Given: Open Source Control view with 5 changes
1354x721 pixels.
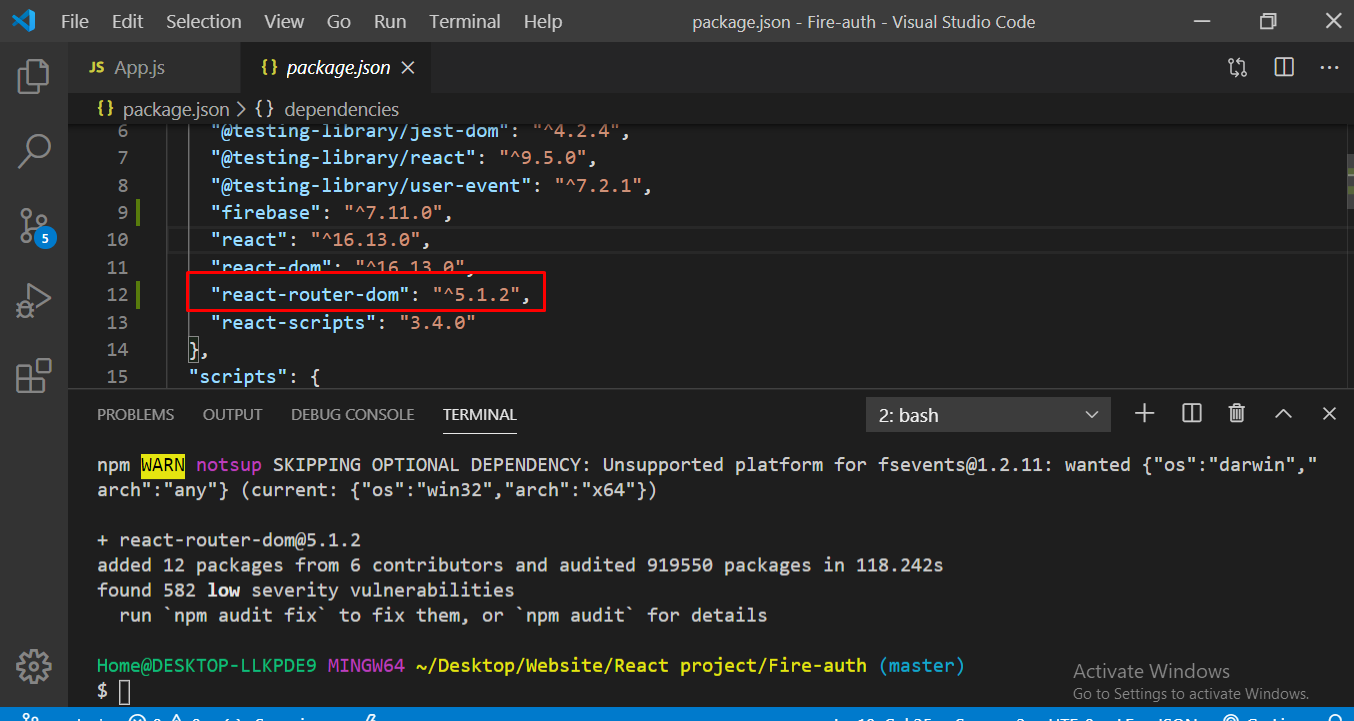Looking at the screenshot, I should click(x=35, y=228).
